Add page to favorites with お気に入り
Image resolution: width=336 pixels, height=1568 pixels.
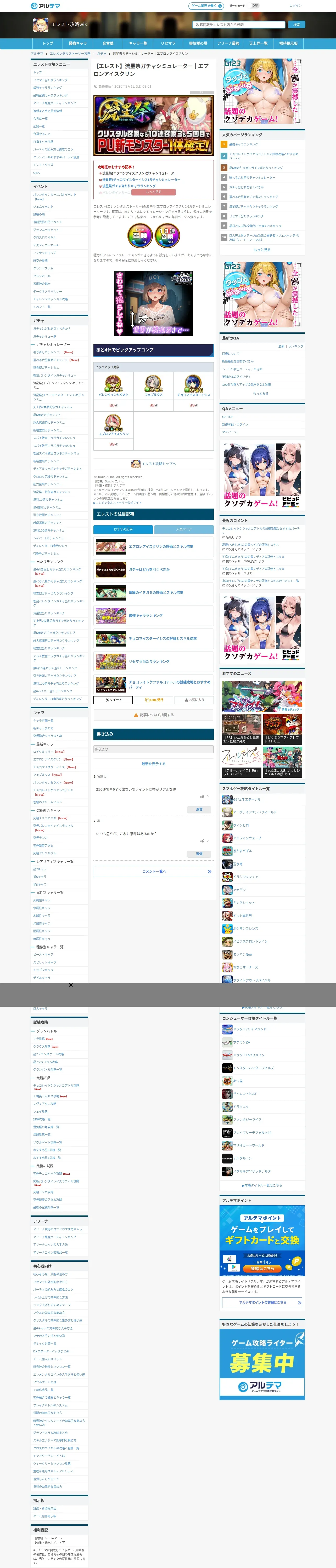click(194, 700)
